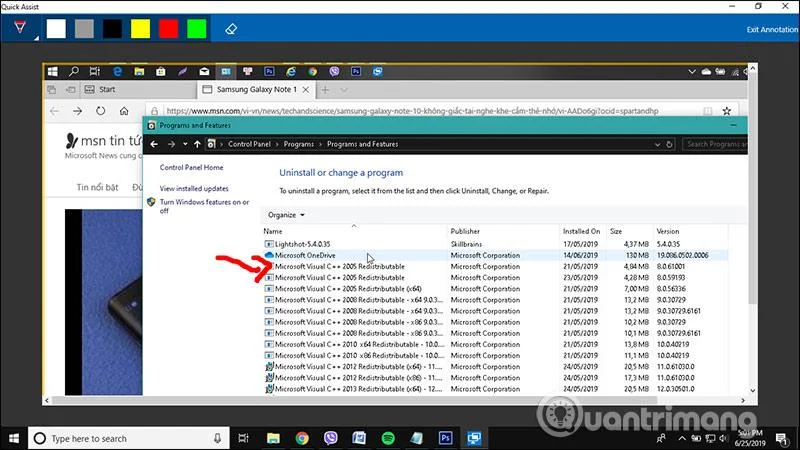Pick the green pen color

[x=196, y=29]
